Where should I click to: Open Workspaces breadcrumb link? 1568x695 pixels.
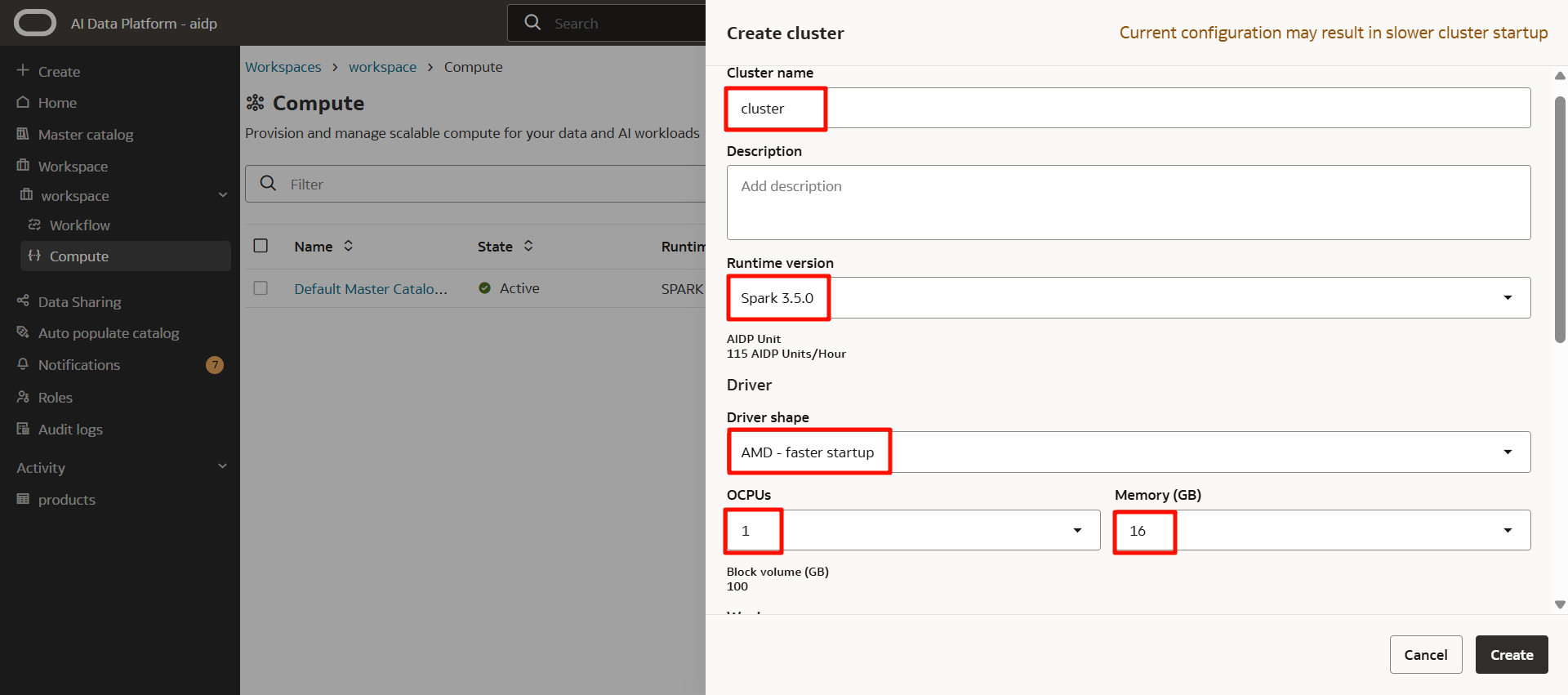[283, 67]
